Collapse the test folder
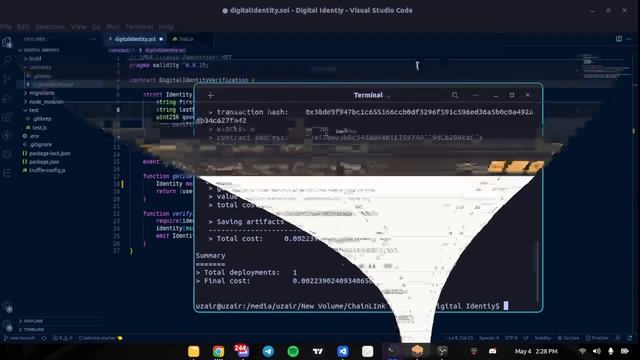640x360 pixels. coord(33,110)
